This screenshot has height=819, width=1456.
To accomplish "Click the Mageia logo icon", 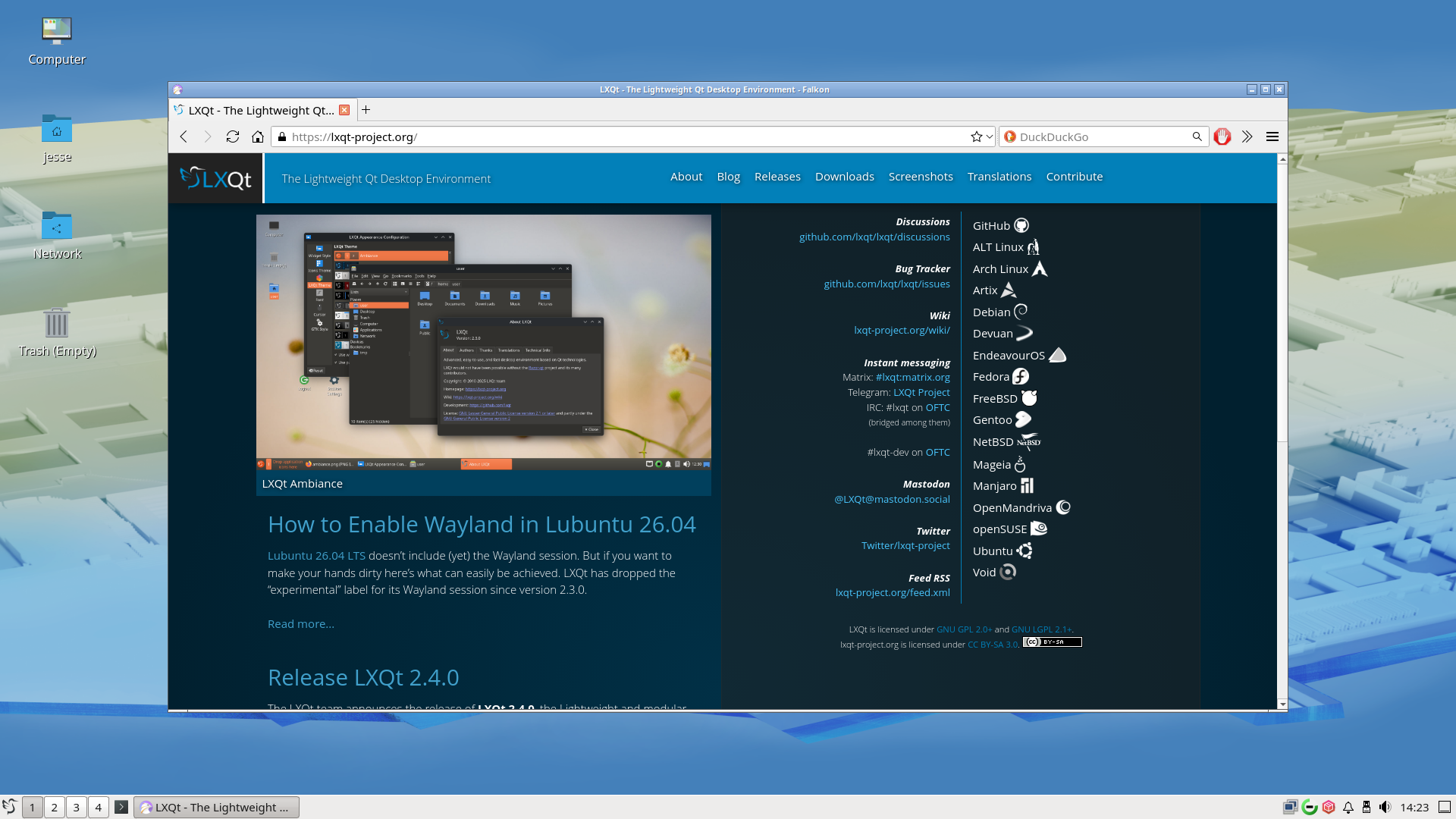I will [1020, 463].
